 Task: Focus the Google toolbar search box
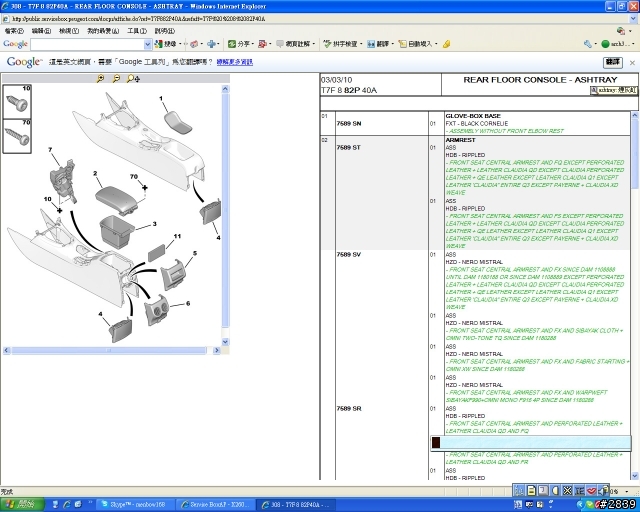pyautogui.click(x=87, y=44)
